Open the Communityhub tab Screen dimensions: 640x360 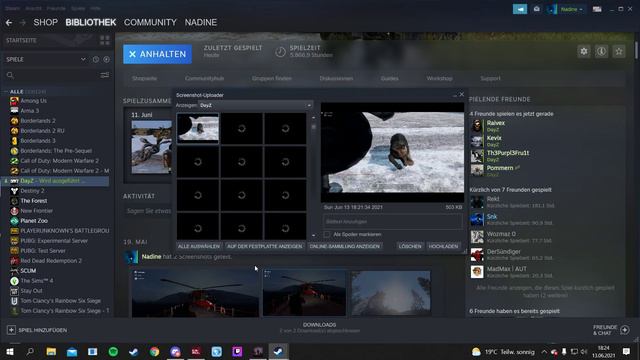(204, 78)
